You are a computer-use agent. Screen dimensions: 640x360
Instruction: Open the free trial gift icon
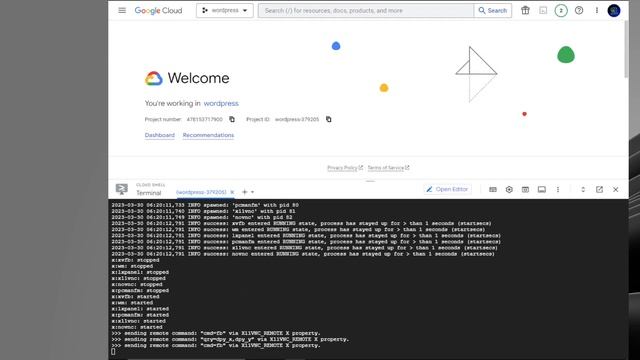525,11
